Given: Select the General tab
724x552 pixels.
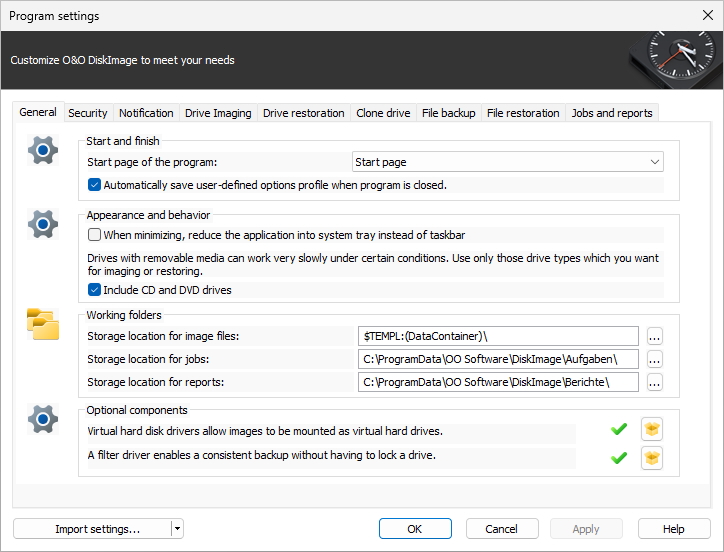Looking at the screenshot, I should 38,112.
